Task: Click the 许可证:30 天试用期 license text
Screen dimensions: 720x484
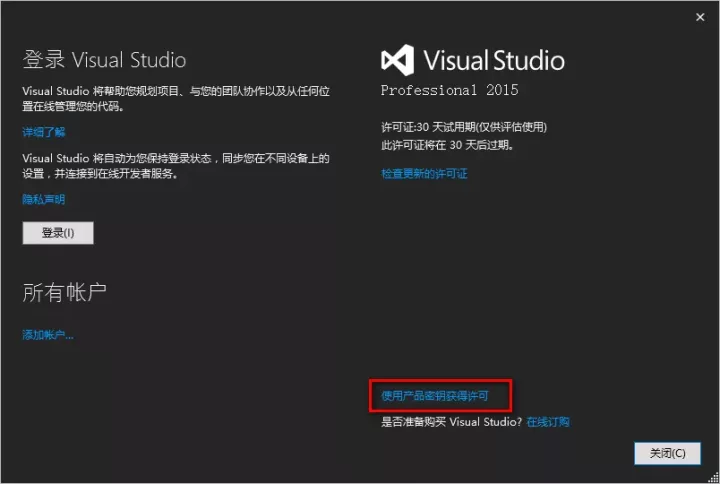Action: (464, 127)
